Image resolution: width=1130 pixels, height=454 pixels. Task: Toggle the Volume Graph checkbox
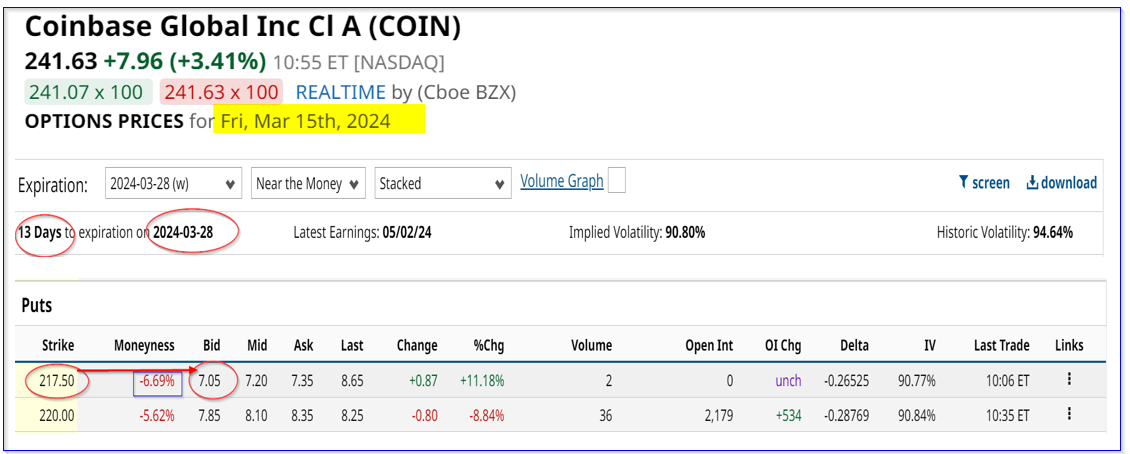617,181
